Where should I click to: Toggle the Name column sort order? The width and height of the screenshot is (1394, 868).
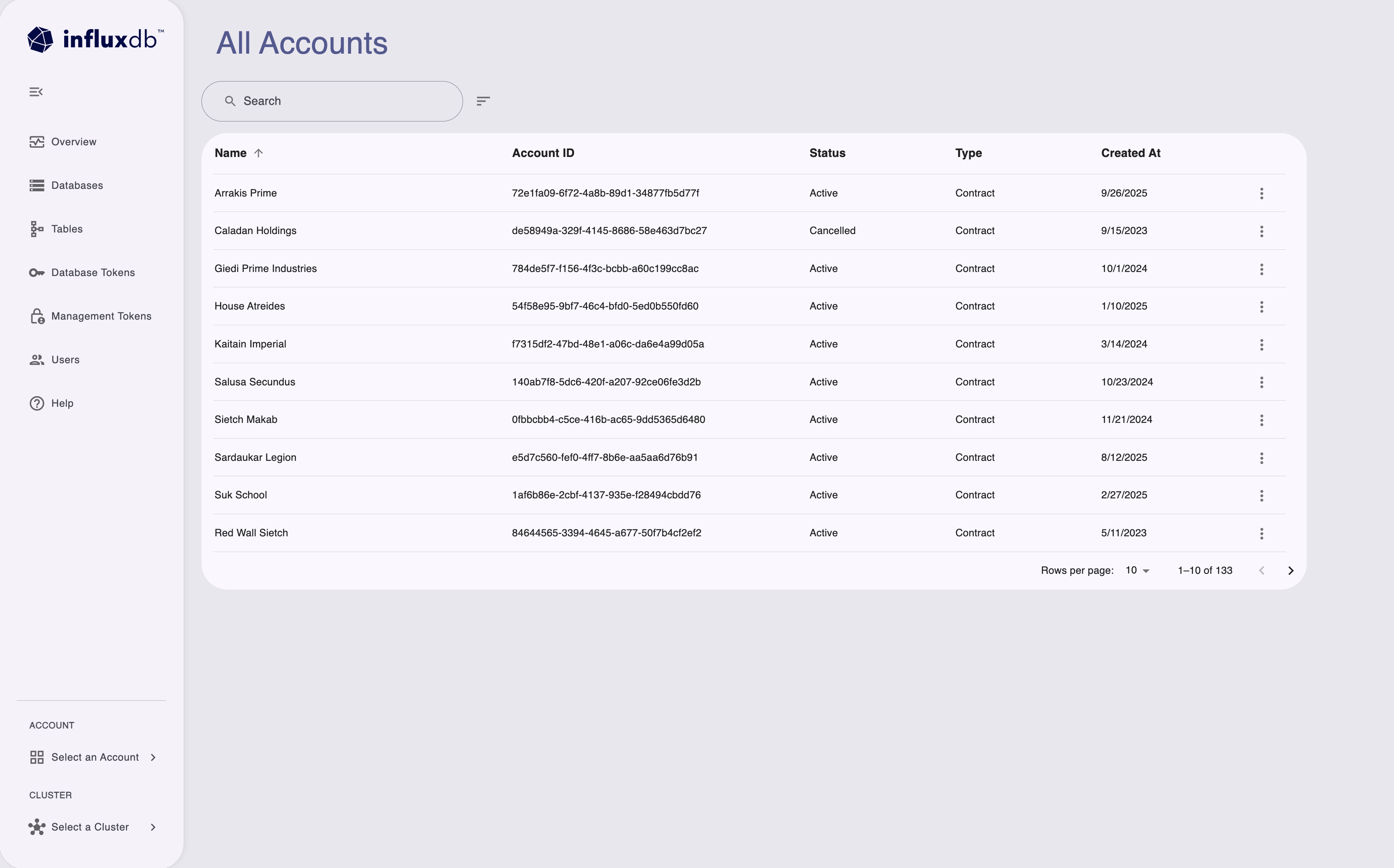[238, 153]
